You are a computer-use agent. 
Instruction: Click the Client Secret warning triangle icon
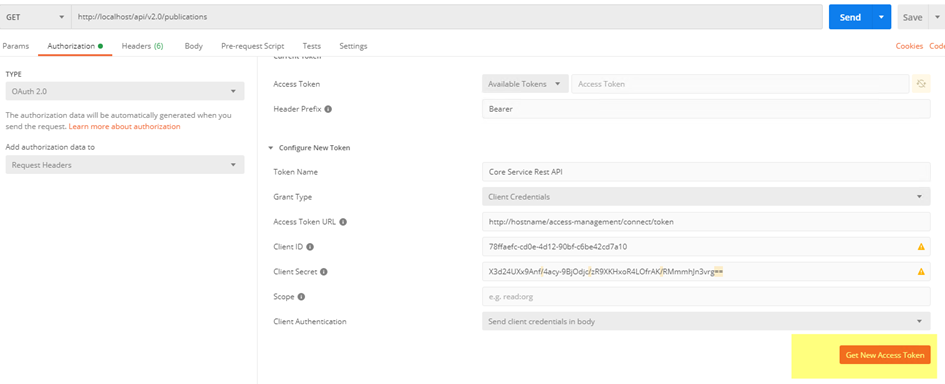(921, 272)
